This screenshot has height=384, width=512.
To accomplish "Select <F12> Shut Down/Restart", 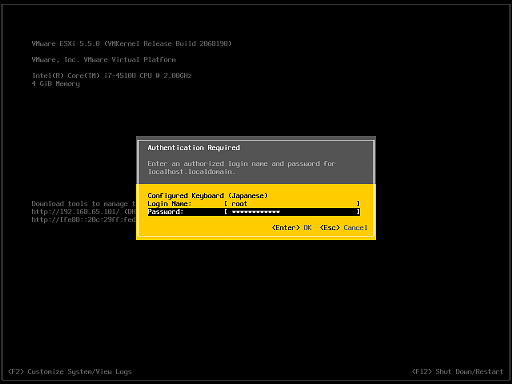I will click(x=457, y=372).
